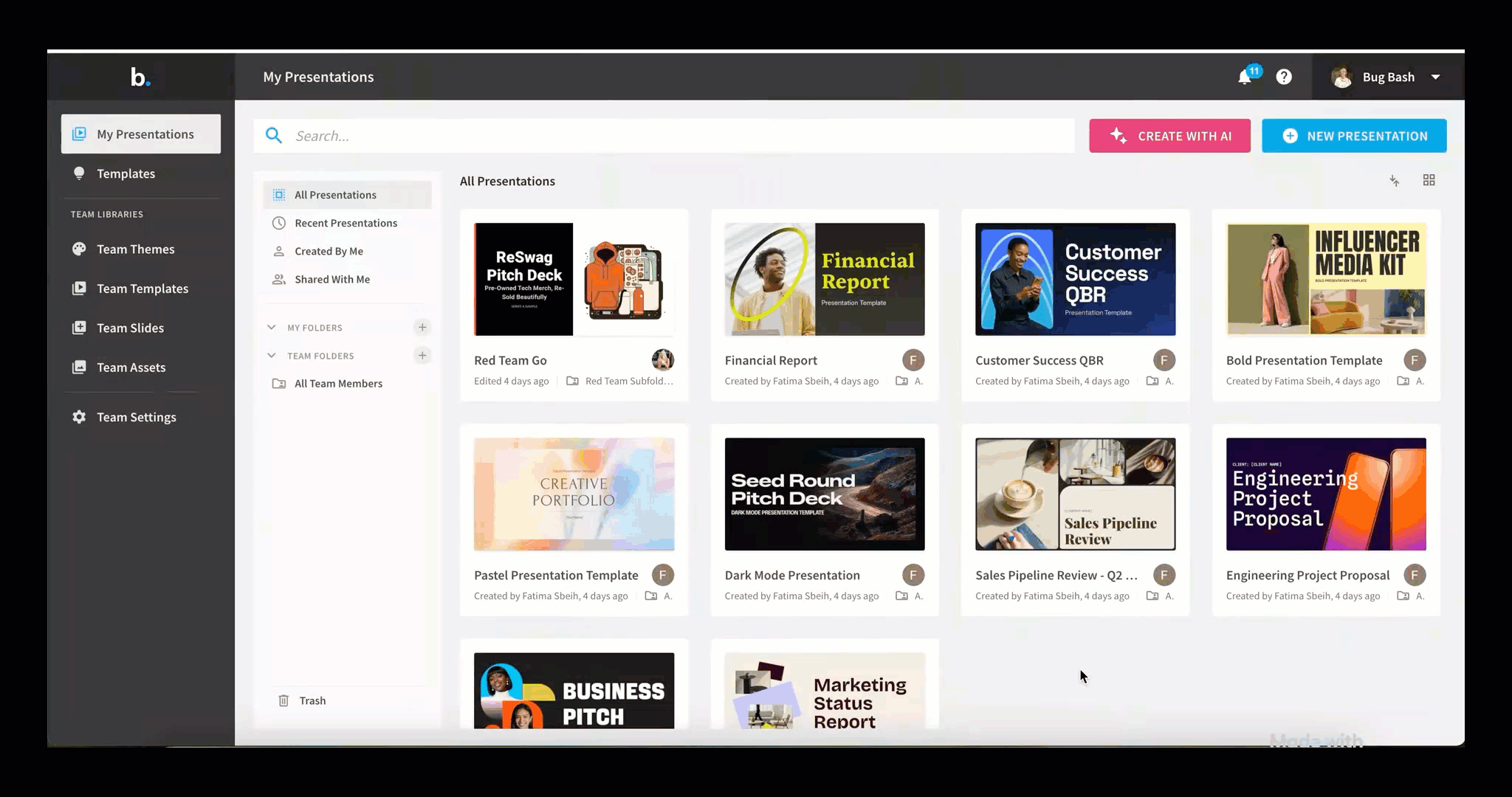Click the Engineering Project Proposal card title
The width and height of the screenshot is (1512, 797).
pyautogui.click(x=1307, y=575)
